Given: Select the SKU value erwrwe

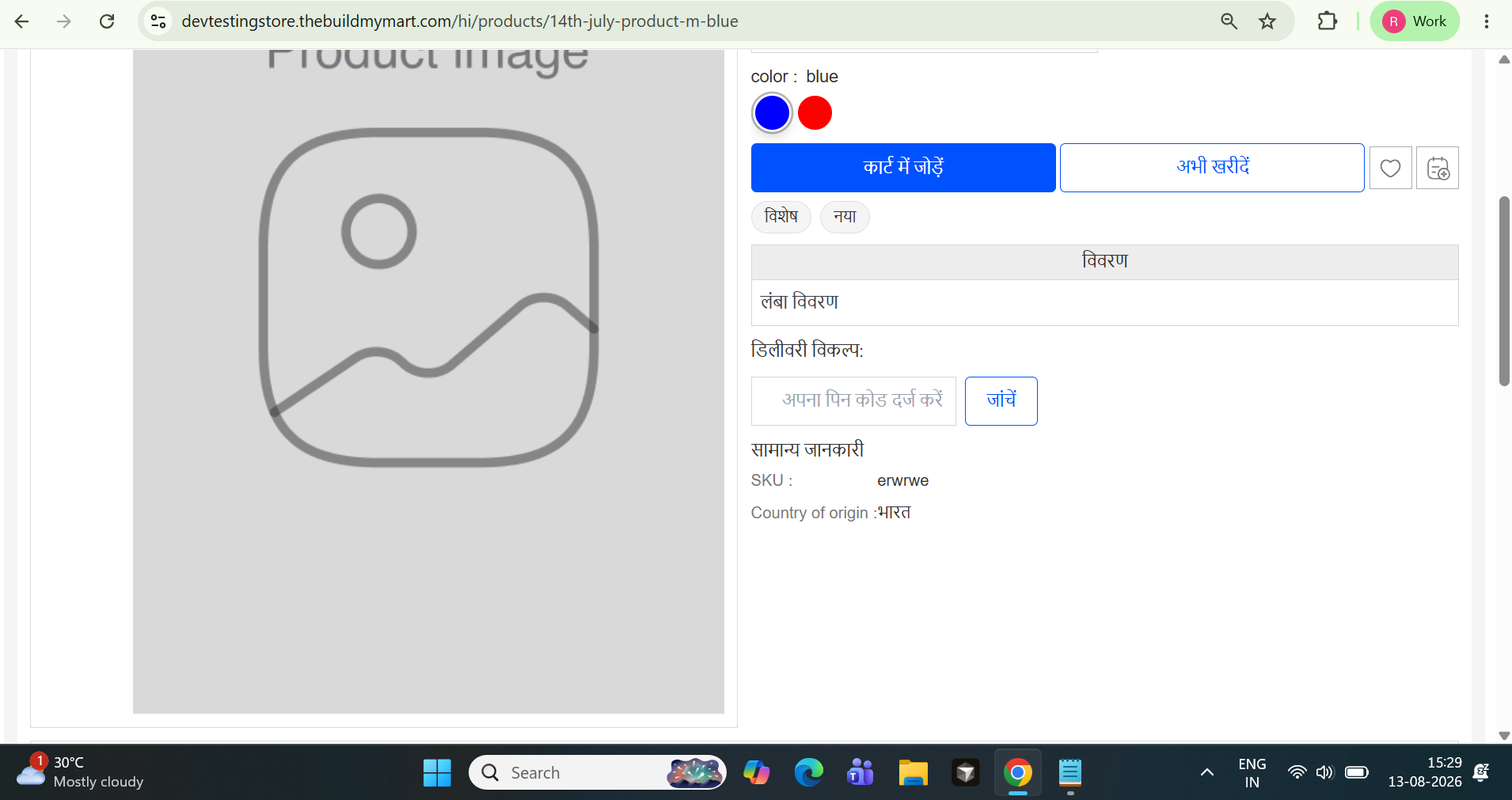Looking at the screenshot, I should tap(902, 480).
